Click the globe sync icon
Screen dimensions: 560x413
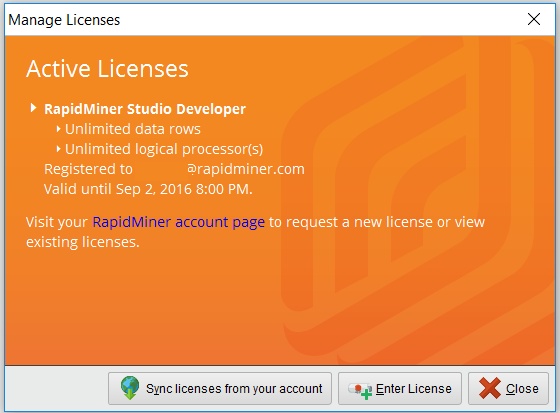[130, 388]
